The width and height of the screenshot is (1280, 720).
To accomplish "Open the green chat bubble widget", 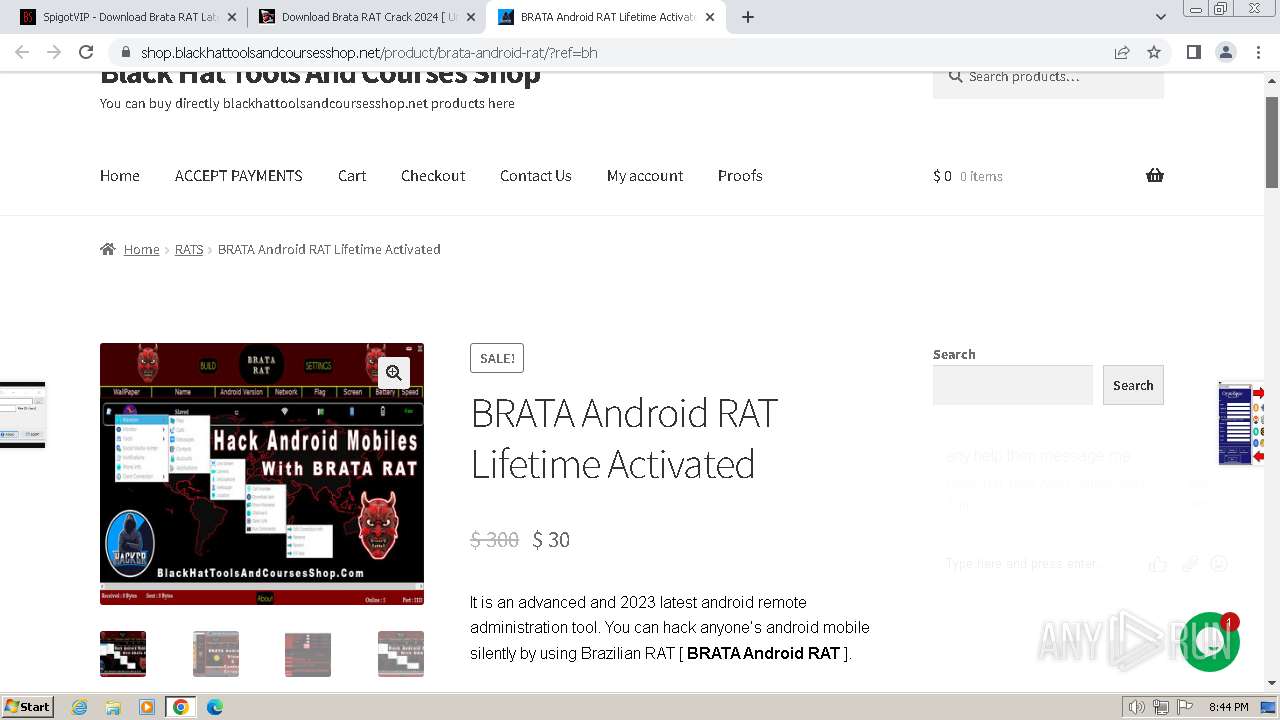I will [x=1210, y=642].
